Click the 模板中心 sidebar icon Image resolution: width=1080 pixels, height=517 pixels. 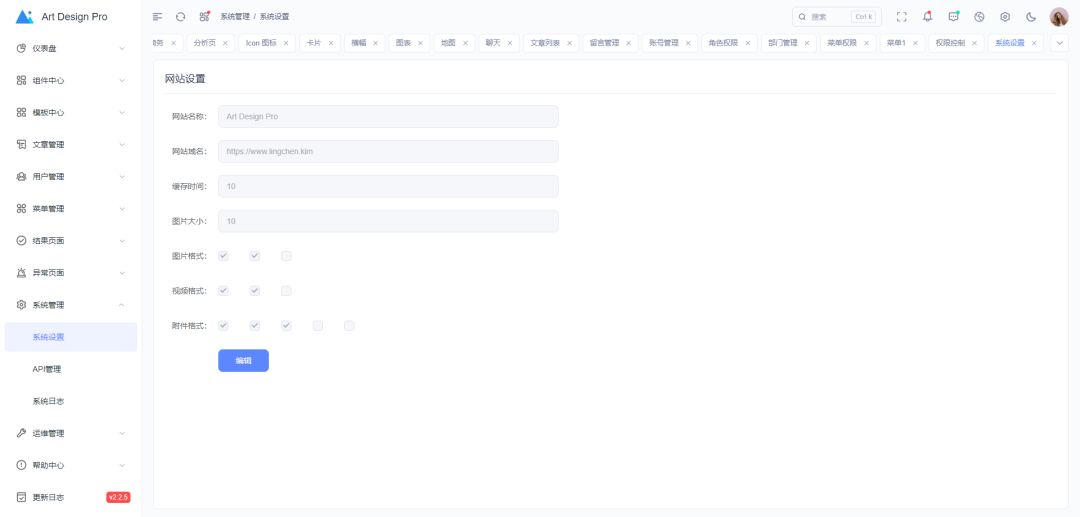21,112
